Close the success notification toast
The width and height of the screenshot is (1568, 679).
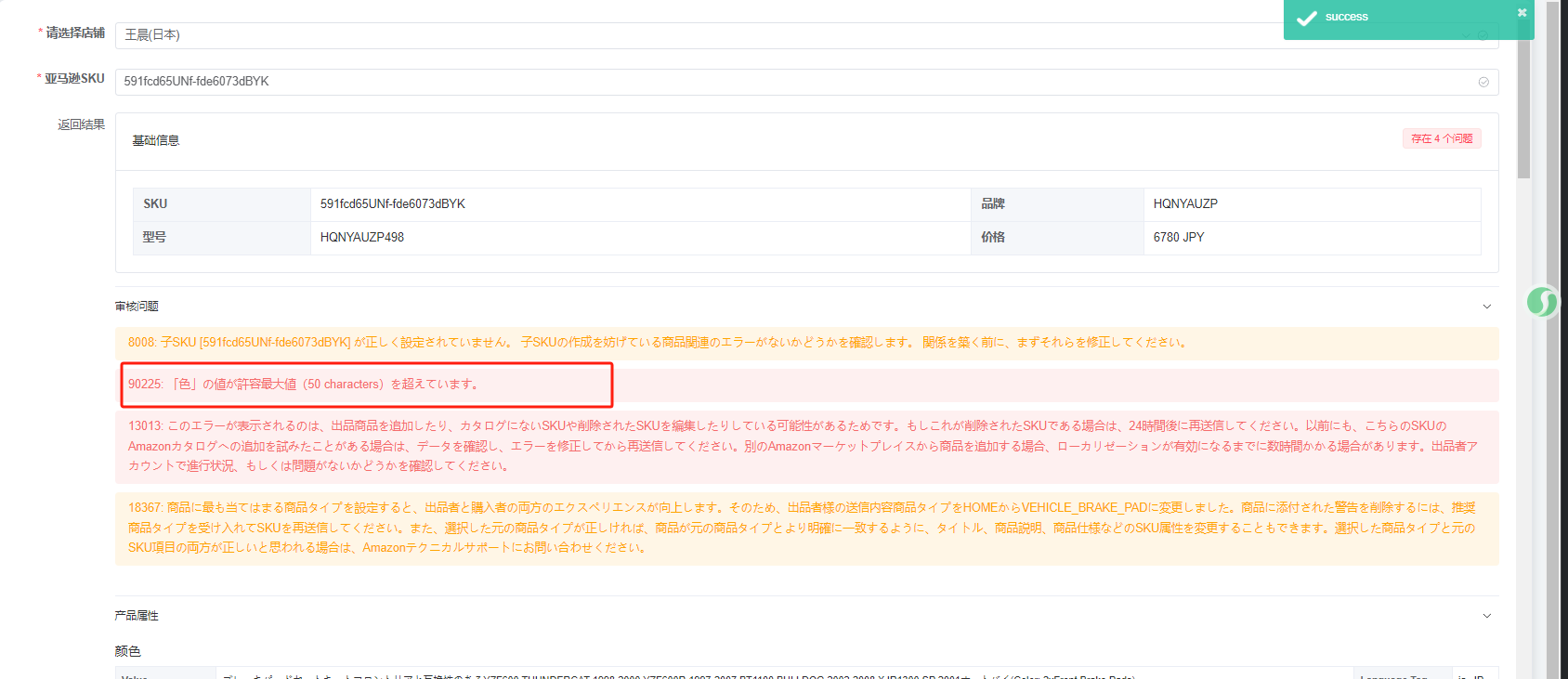click(x=1522, y=13)
